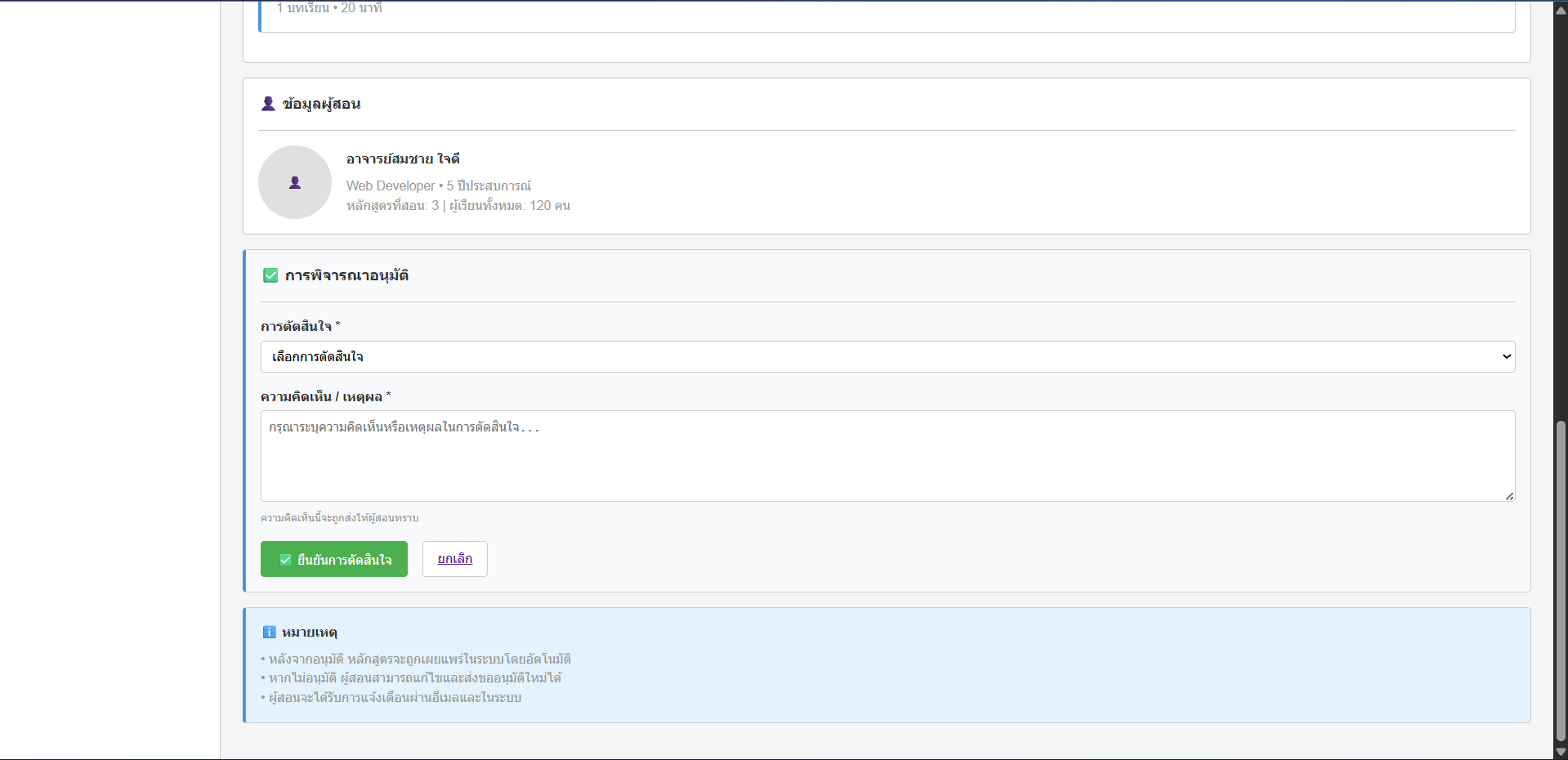The image size is (1568, 760).
Task: Grab the comment textarea resize handle
Action: pyautogui.click(x=1509, y=496)
